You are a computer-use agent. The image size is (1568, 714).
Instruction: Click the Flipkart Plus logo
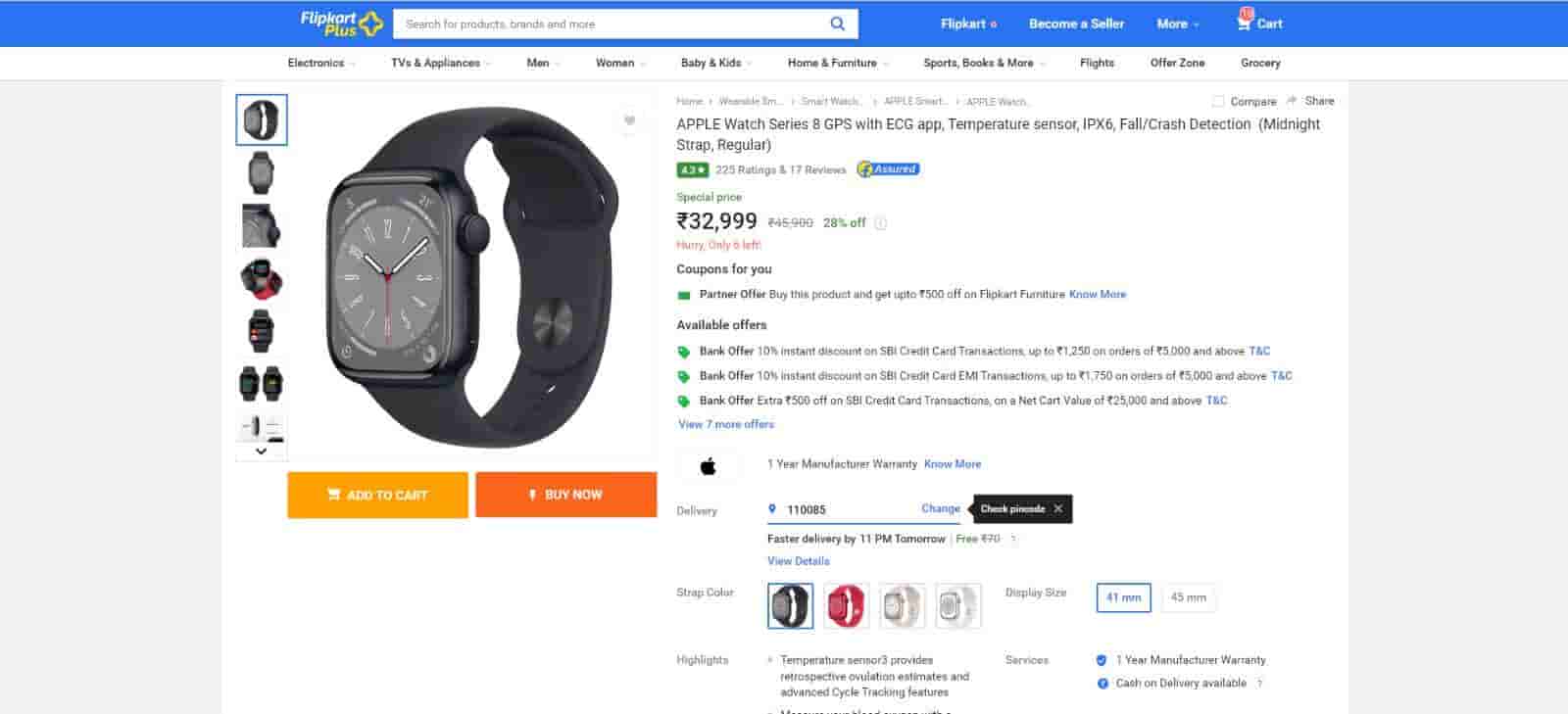340,24
